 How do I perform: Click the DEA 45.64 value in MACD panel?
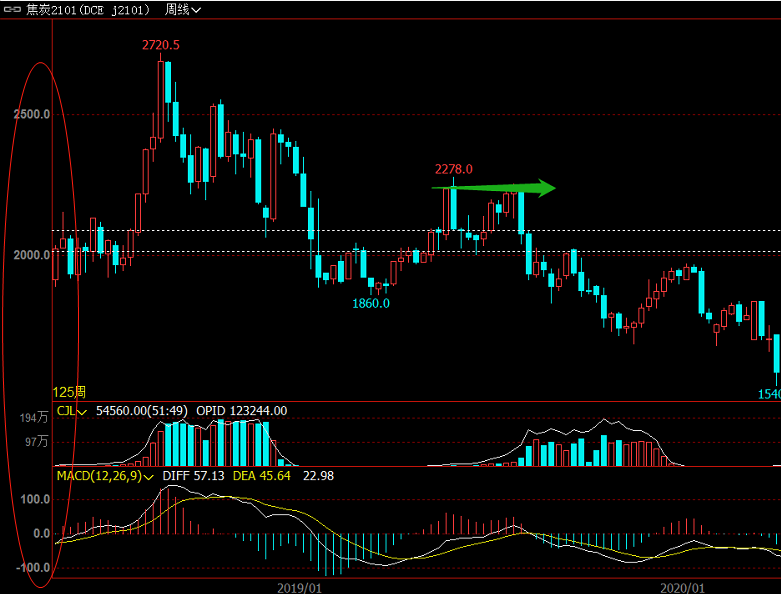262,476
